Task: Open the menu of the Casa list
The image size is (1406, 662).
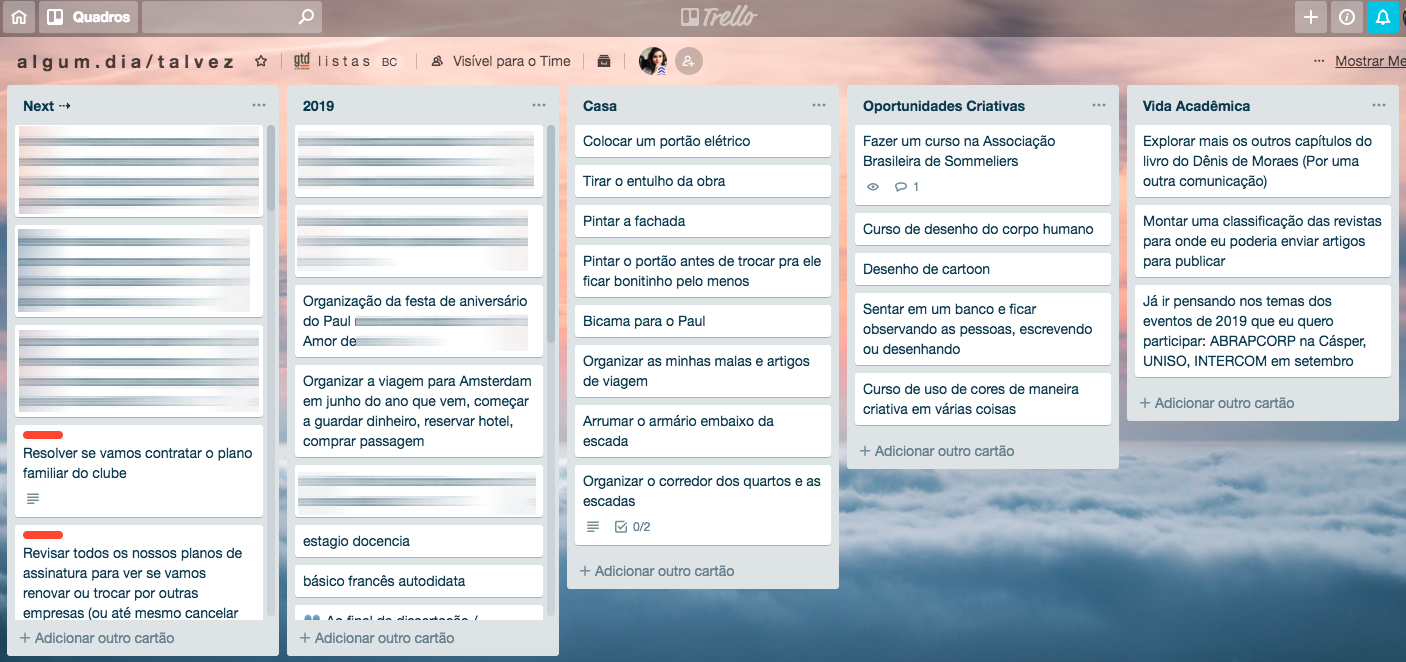Action: pos(820,104)
